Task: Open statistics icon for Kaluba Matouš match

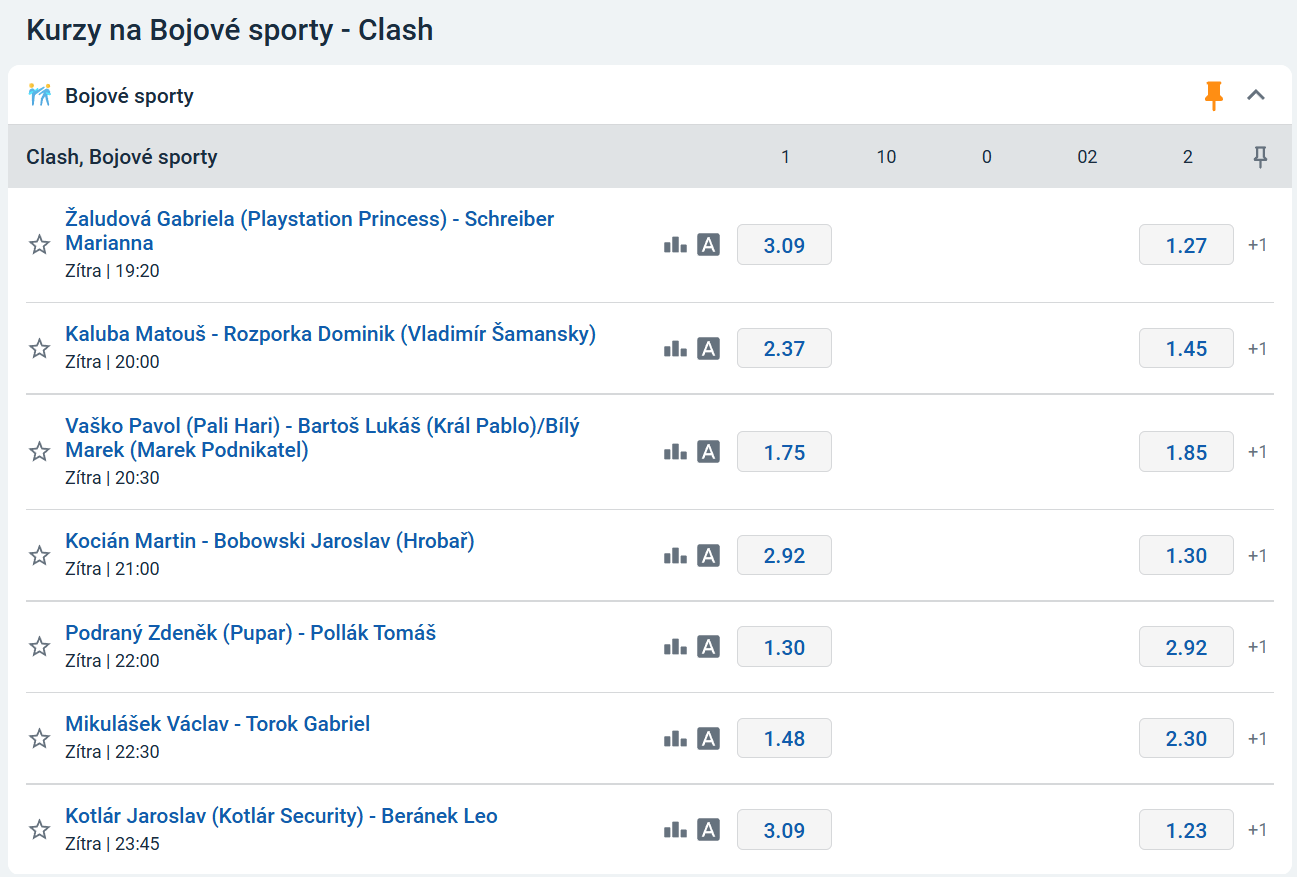Action: coord(675,349)
